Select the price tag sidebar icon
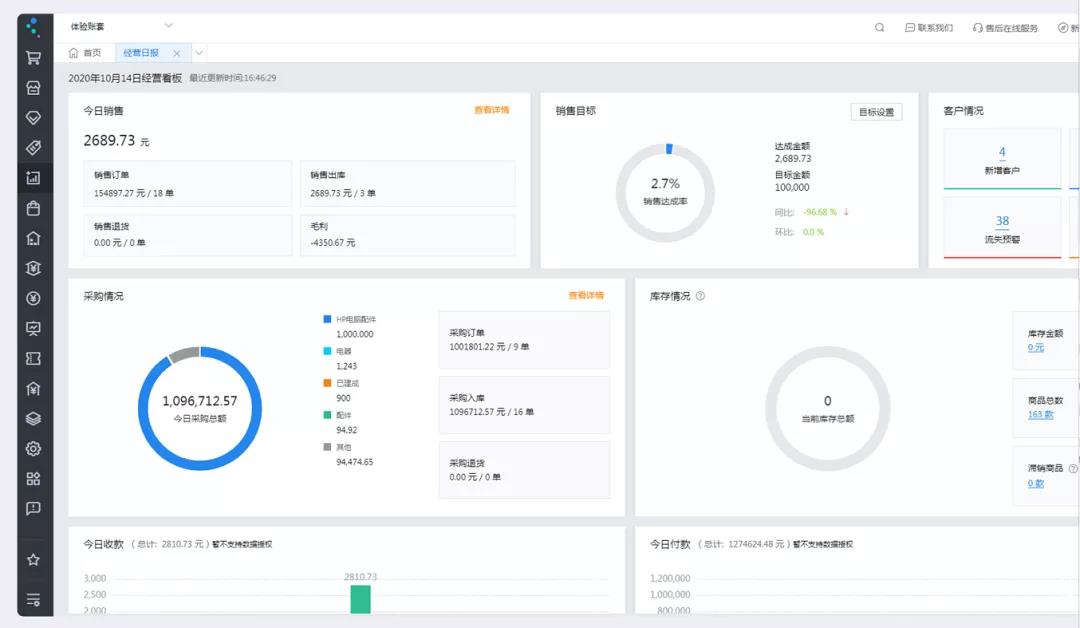This screenshot has width=1080, height=628. pyautogui.click(x=33, y=148)
